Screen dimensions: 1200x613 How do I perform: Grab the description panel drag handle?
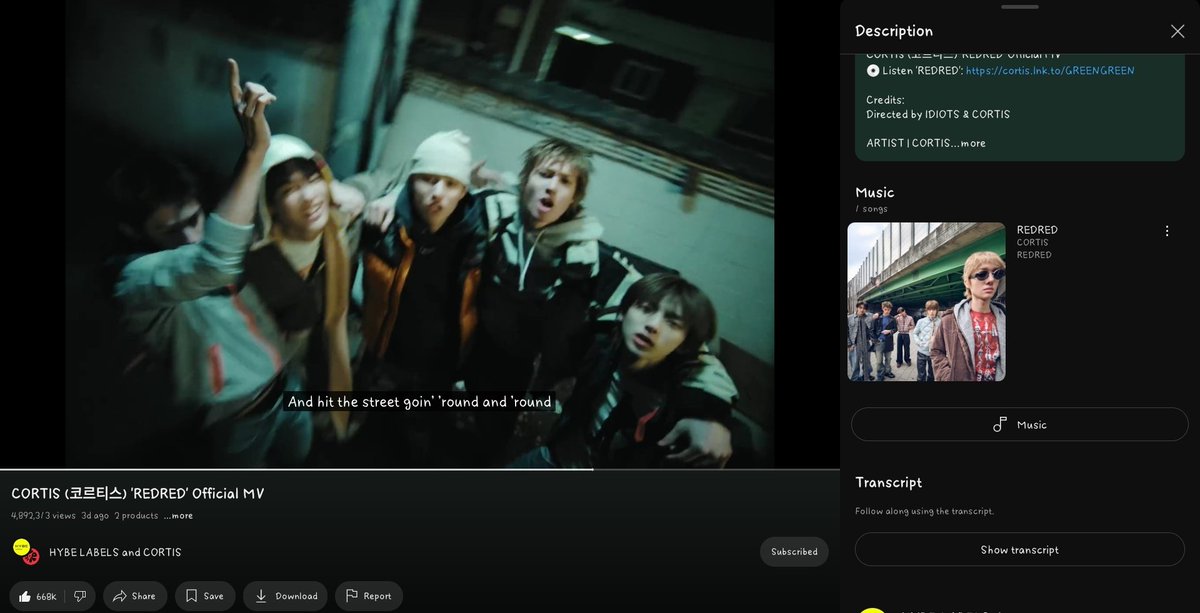1019,7
